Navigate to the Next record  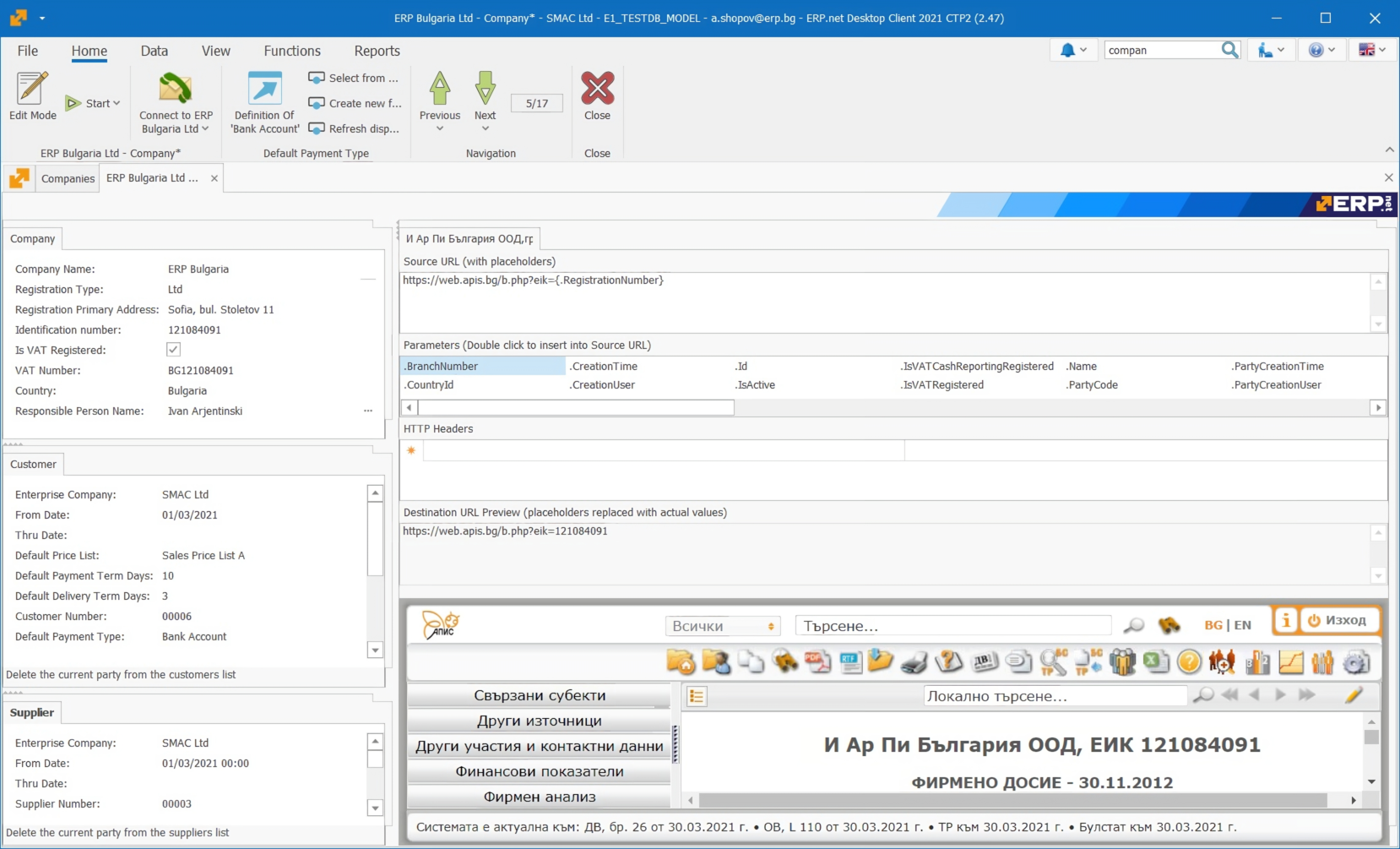click(x=485, y=100)
